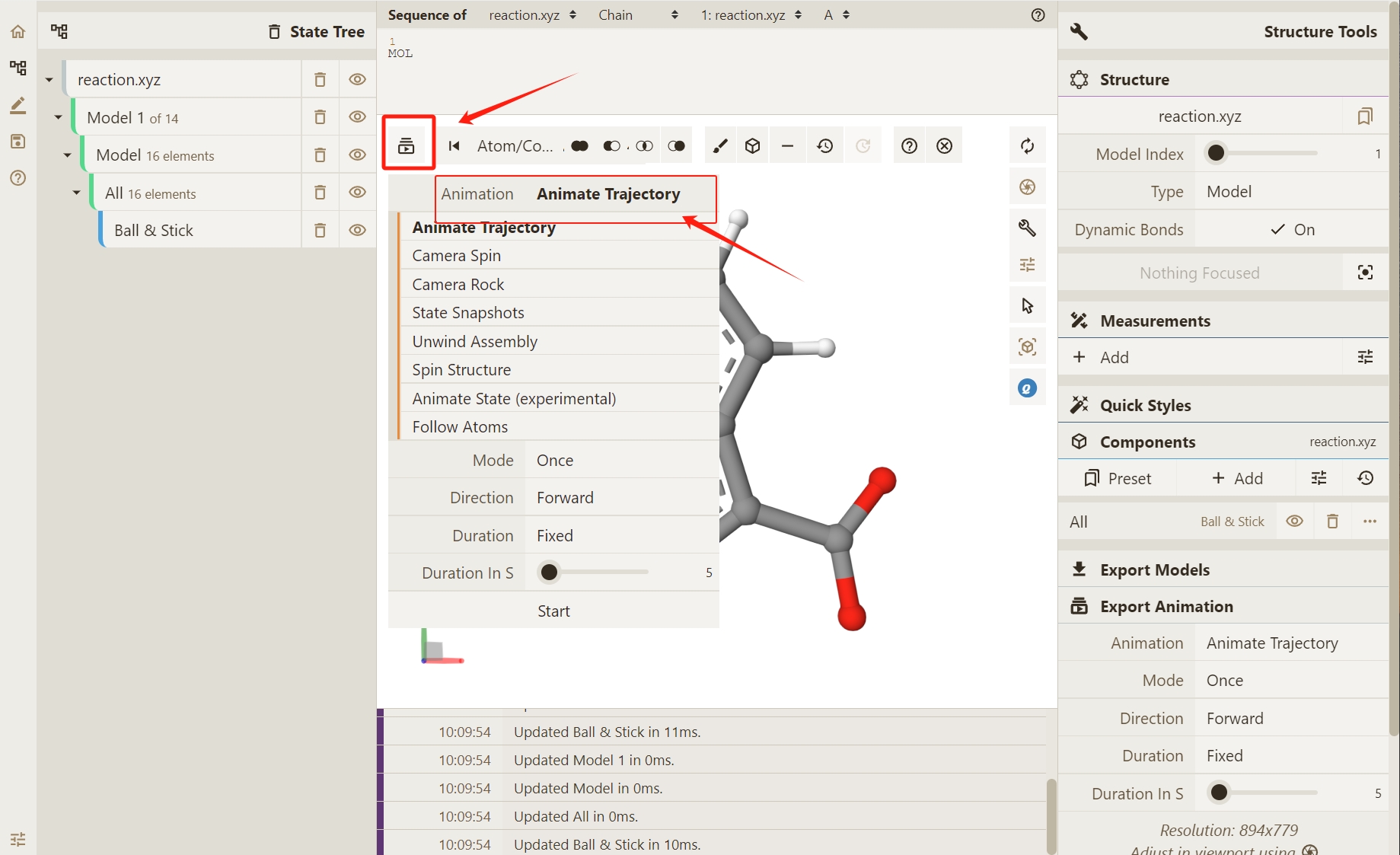The height and width of the screenshot is (855, 1400).
Task: Delete the Ball & Stick tree node
Action: (321, 231)
